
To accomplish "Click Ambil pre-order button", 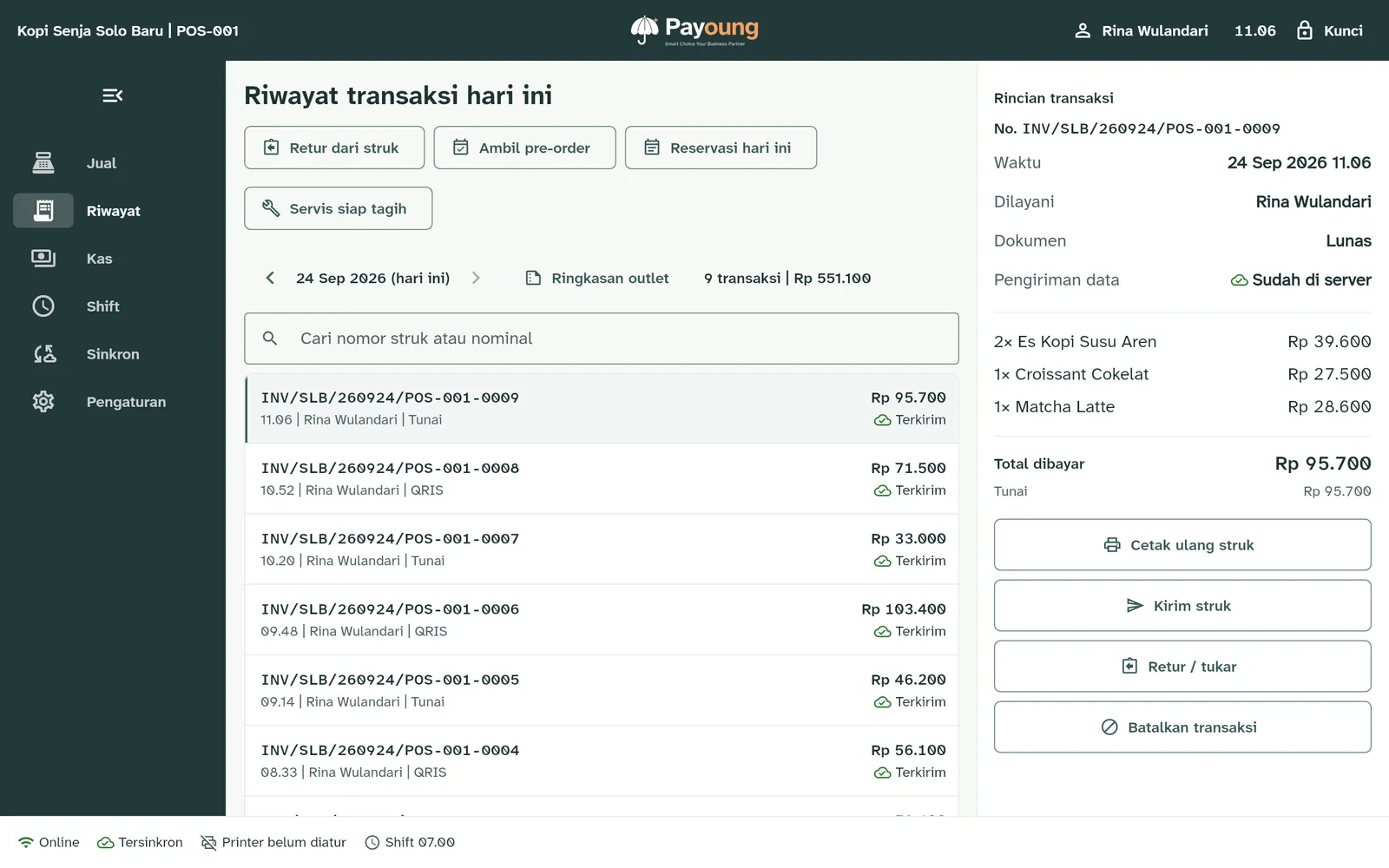I will tap(524, 148).
